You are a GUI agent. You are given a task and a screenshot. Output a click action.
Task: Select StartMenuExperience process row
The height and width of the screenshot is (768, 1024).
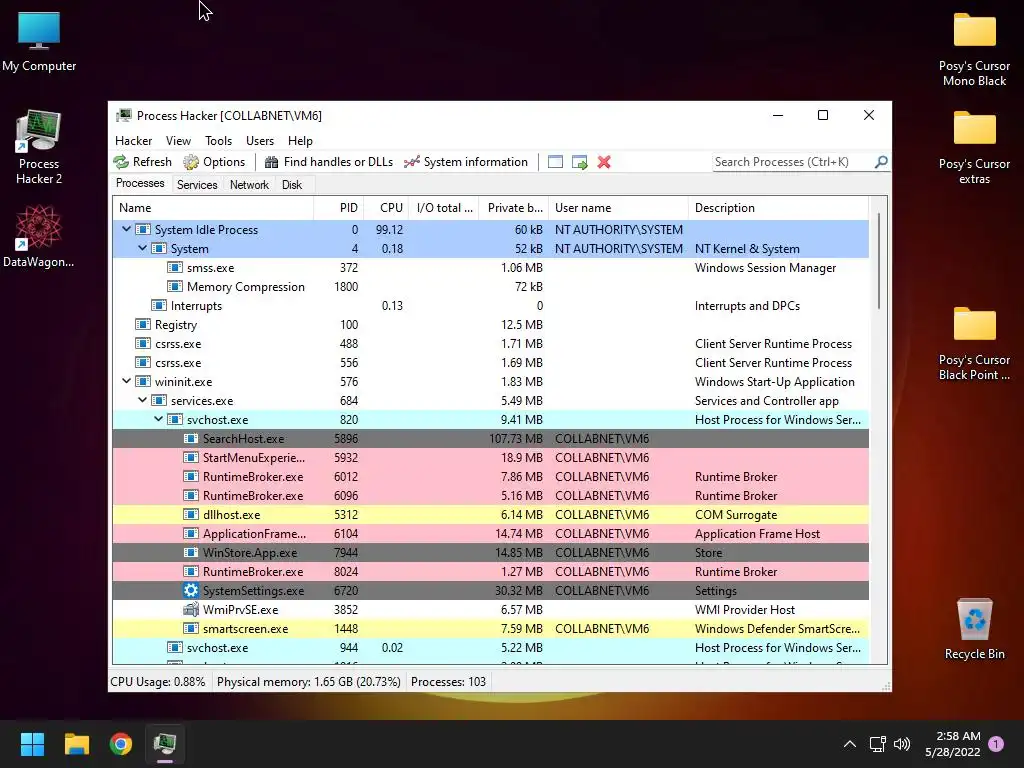[490, 457]
